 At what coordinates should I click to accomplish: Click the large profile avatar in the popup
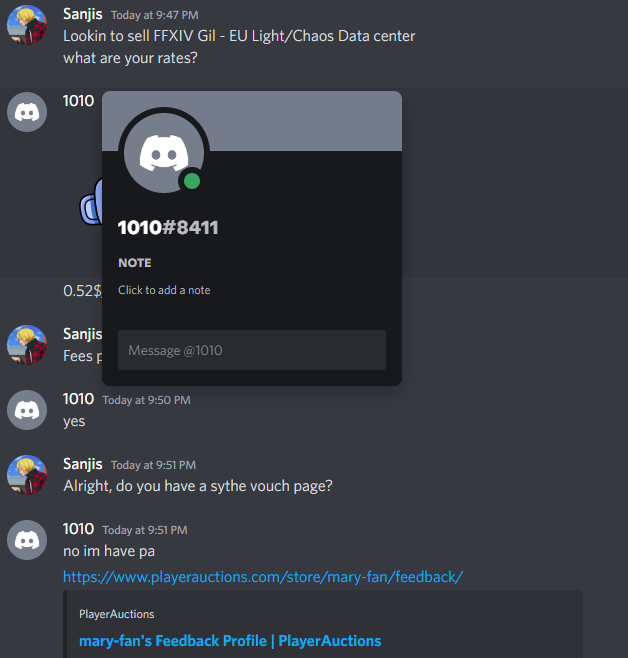[x=164, y=153]
